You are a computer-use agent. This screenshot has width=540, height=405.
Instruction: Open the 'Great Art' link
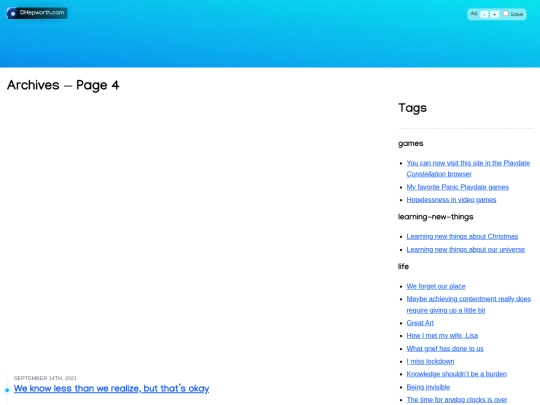click(x=420, y=323)
